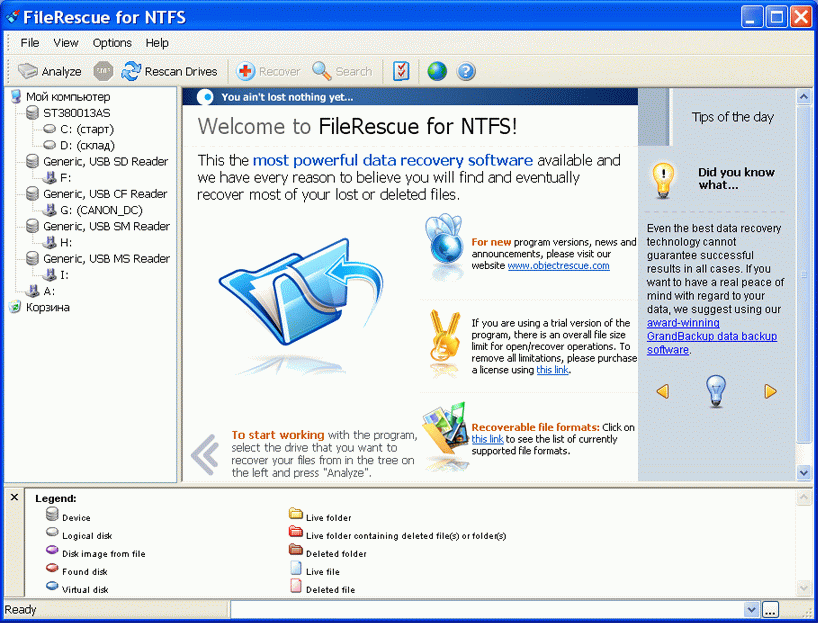
Task: Select Generic, USB SM Reader device
Action: (106, 226)
